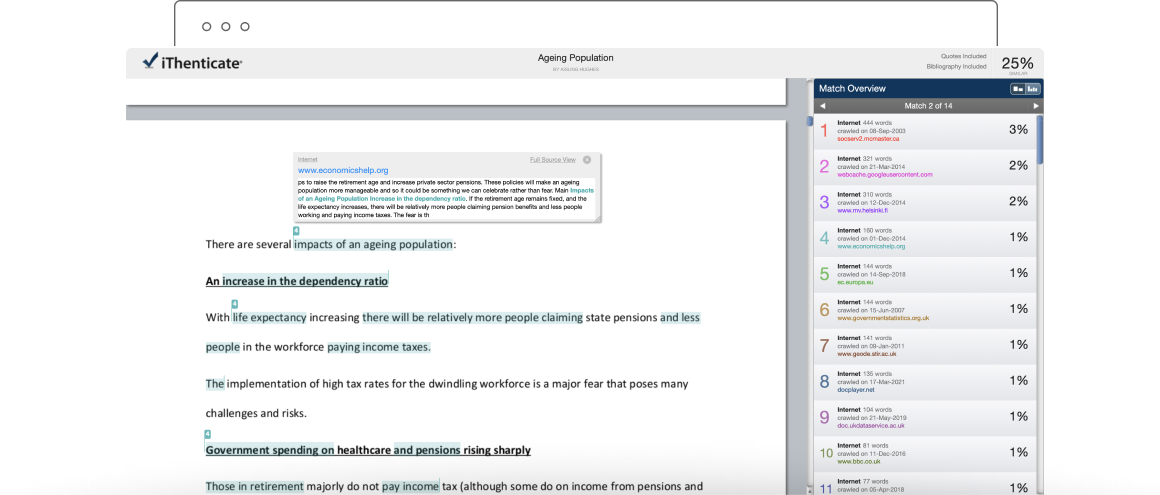Select match 5 ec.europa.eu

925,275
